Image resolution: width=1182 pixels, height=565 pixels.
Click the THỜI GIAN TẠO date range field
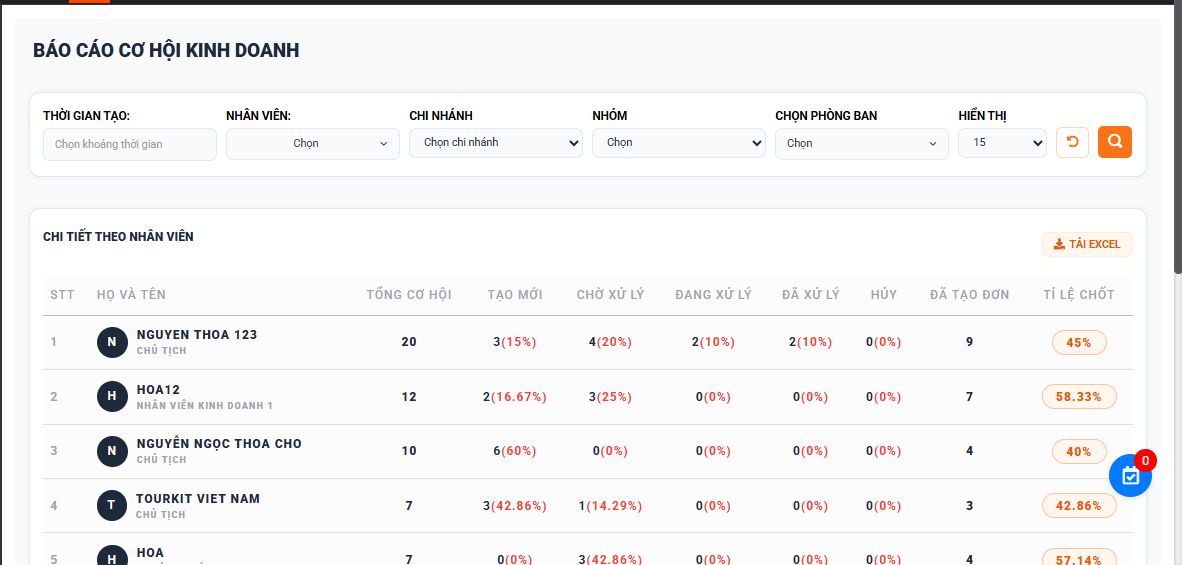click(x=130, y=144)
